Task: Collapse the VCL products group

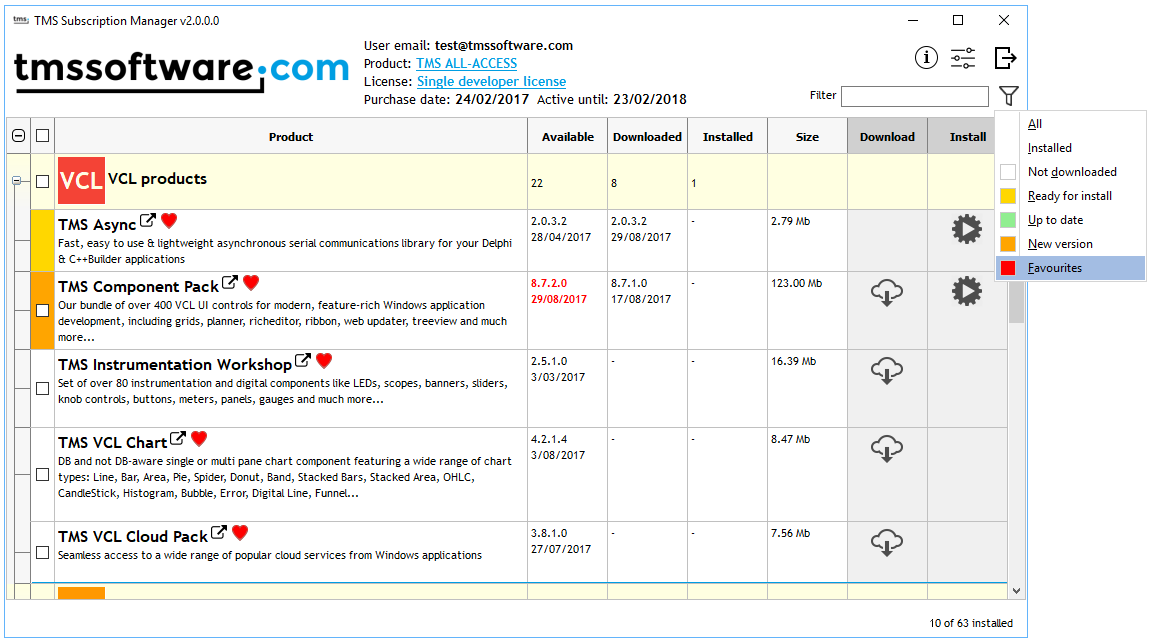Action: pyautogui.click(x=16, y=181)
